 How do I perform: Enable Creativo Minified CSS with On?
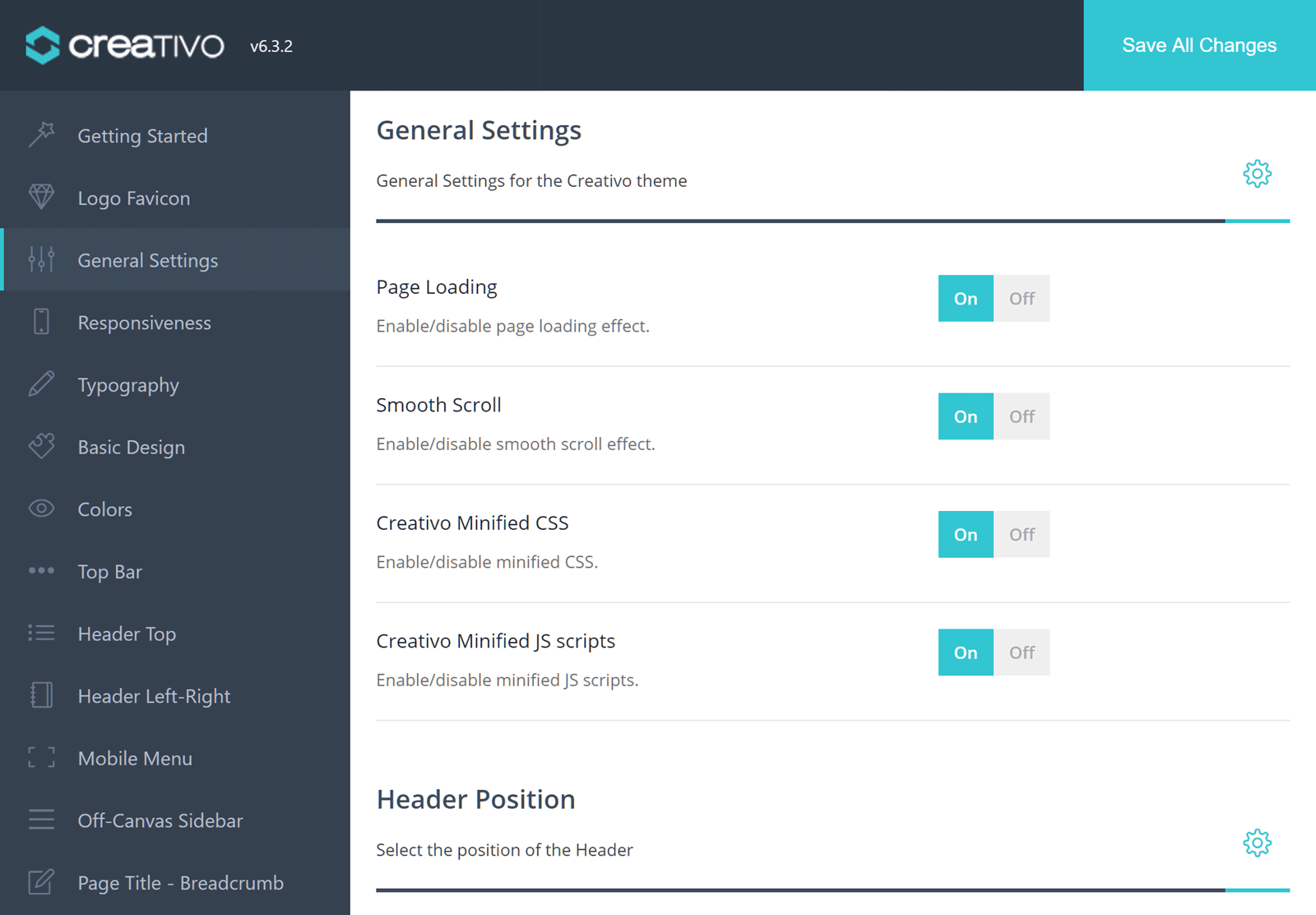[966, 535]
